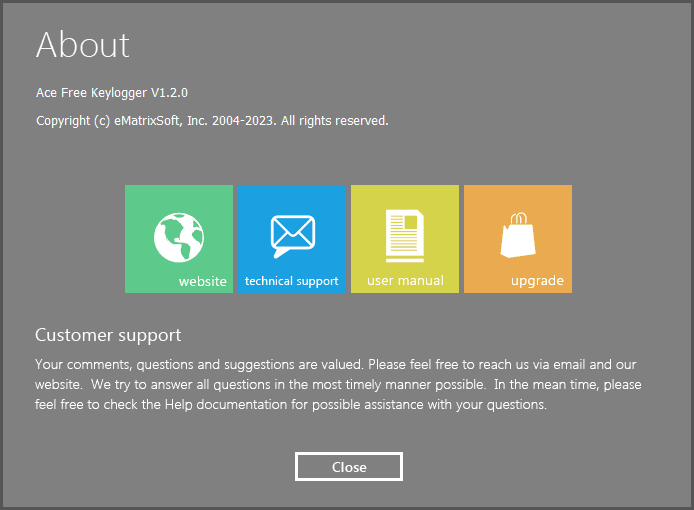Open the upgrade shopping bag tile

click(x=518, y=239)
